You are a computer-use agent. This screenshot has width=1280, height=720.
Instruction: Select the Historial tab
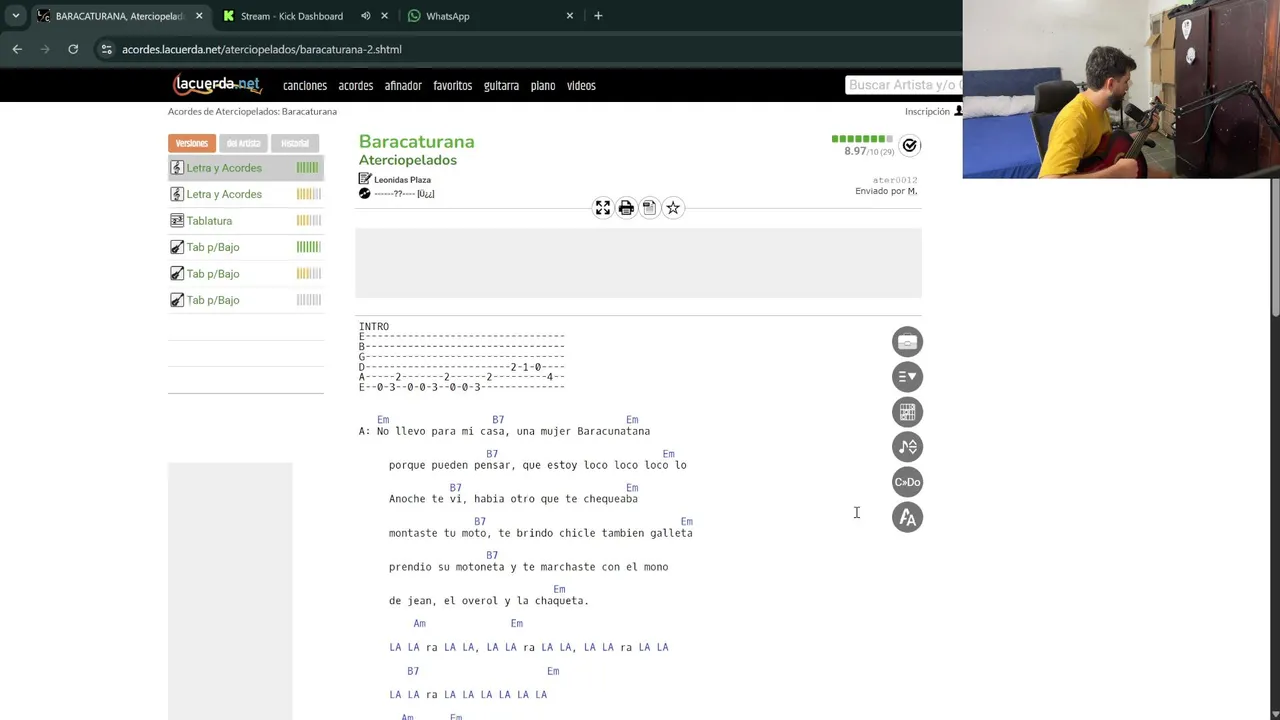point(295,143)
